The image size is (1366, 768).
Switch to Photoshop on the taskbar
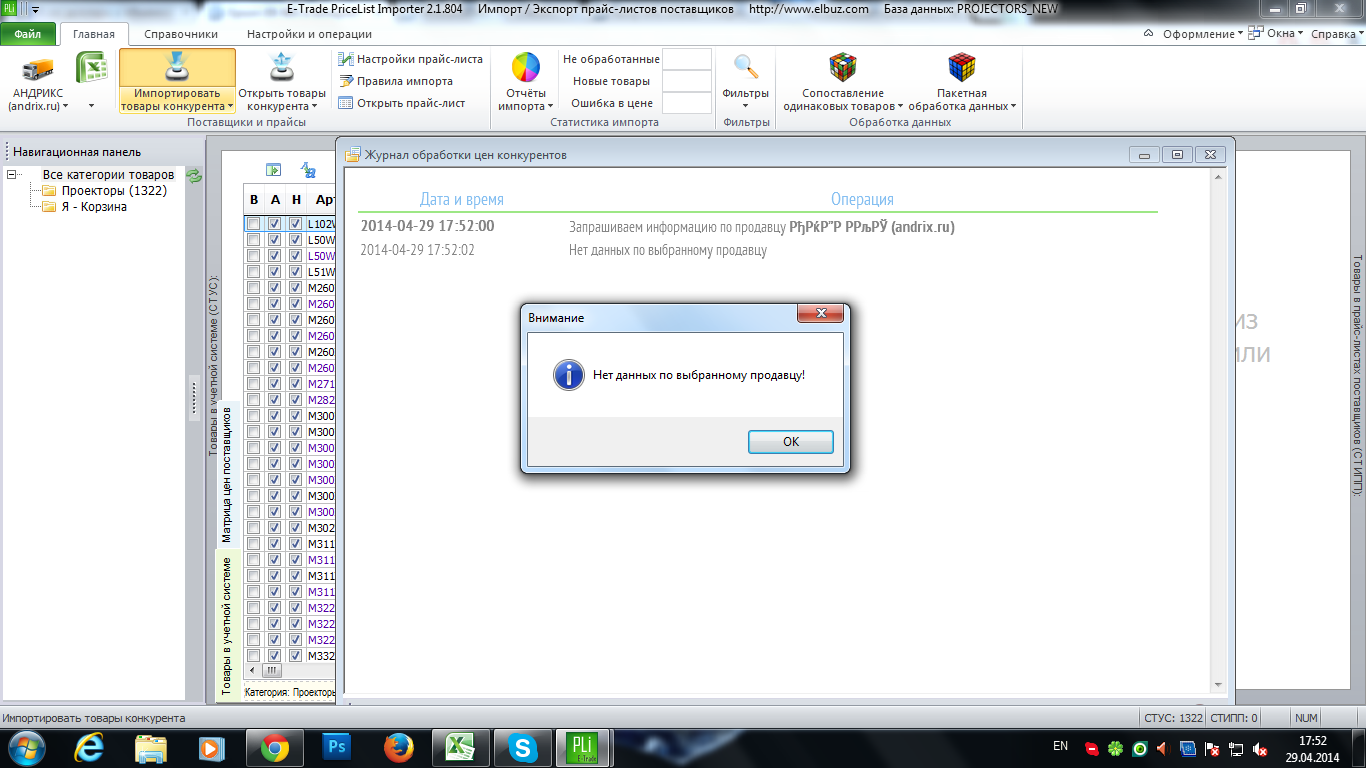click(x=336, y=746)
